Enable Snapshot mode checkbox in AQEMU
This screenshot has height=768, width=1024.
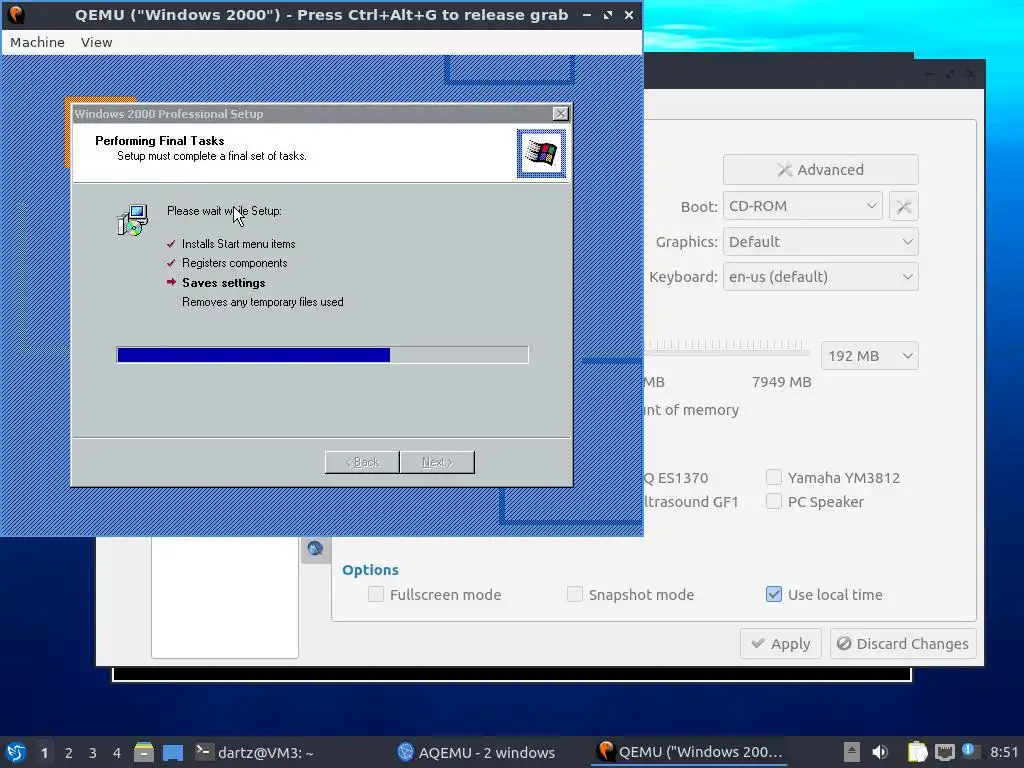coord(575,594)
